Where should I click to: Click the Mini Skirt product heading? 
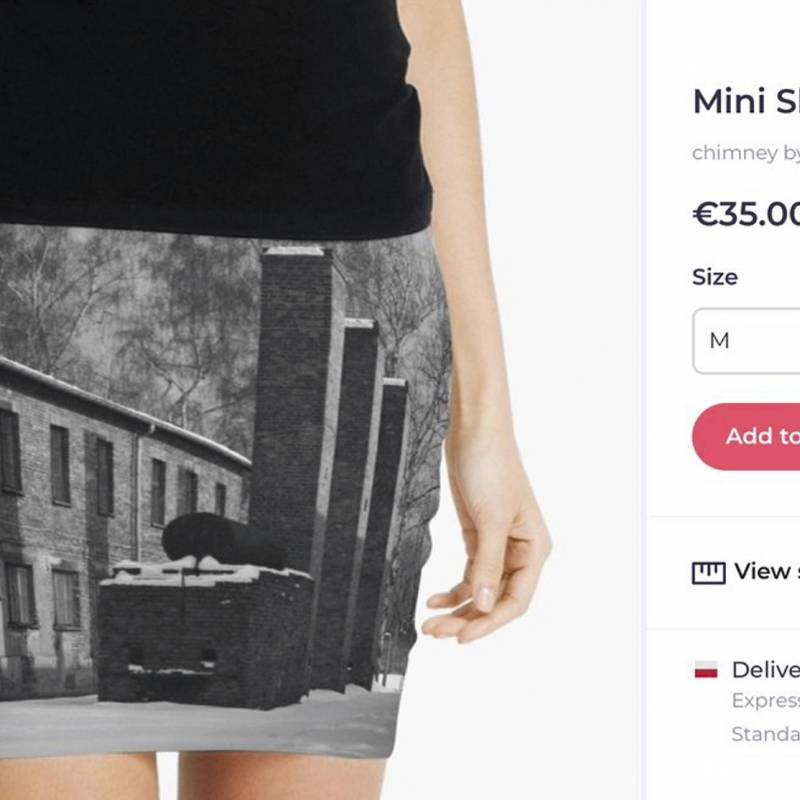pyautogui.click(x=746, y=101)
